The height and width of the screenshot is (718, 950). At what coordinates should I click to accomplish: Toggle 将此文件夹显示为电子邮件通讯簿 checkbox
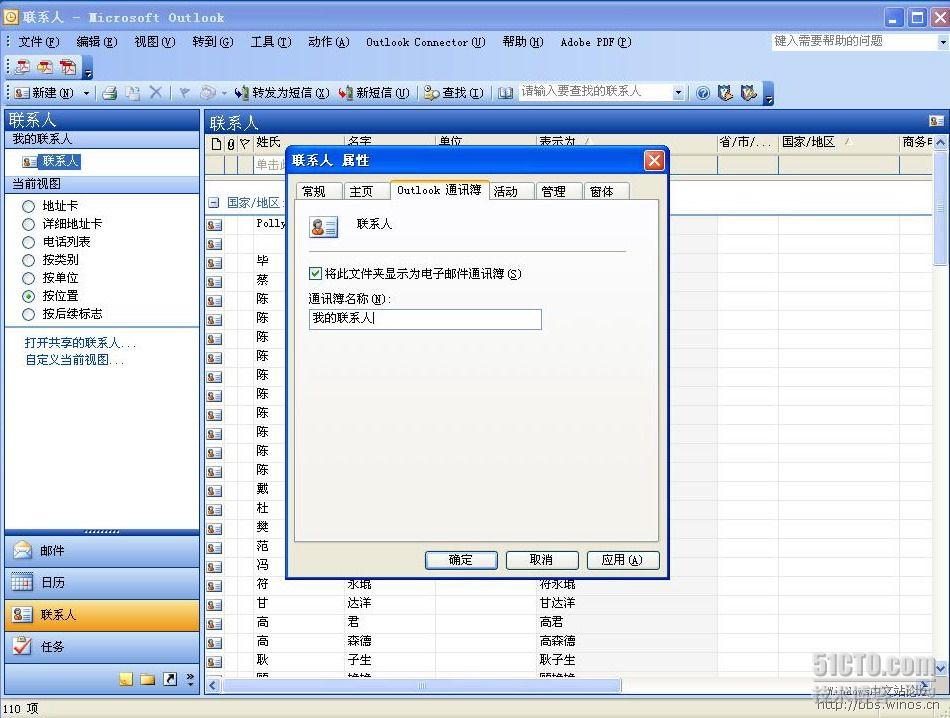pos(315,274)
